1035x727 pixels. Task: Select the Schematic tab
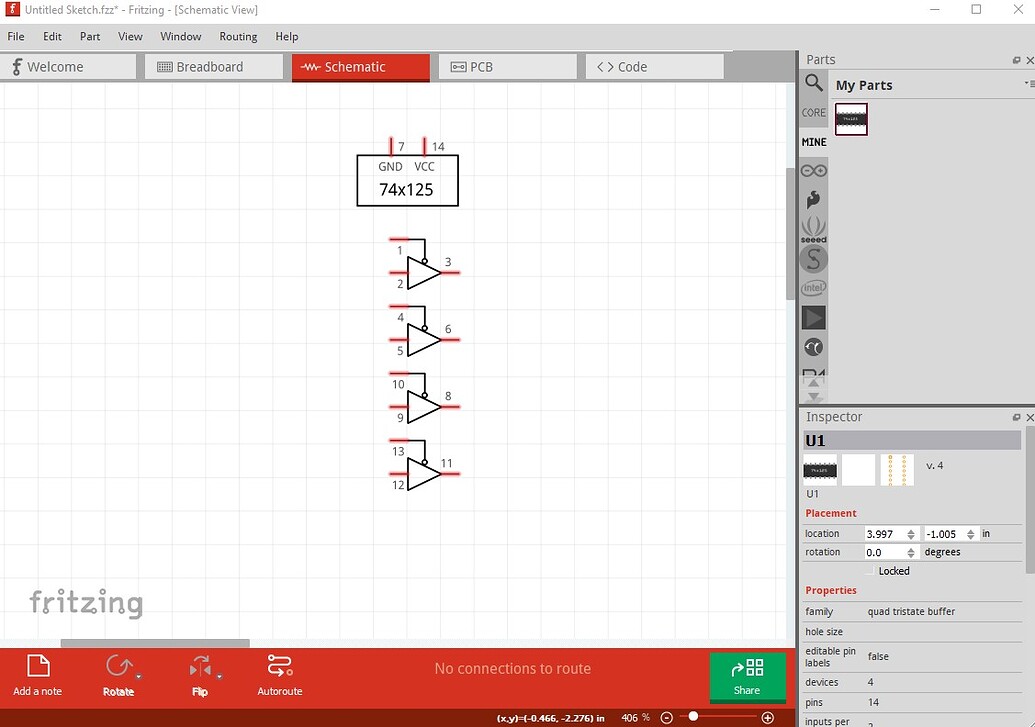360,67
